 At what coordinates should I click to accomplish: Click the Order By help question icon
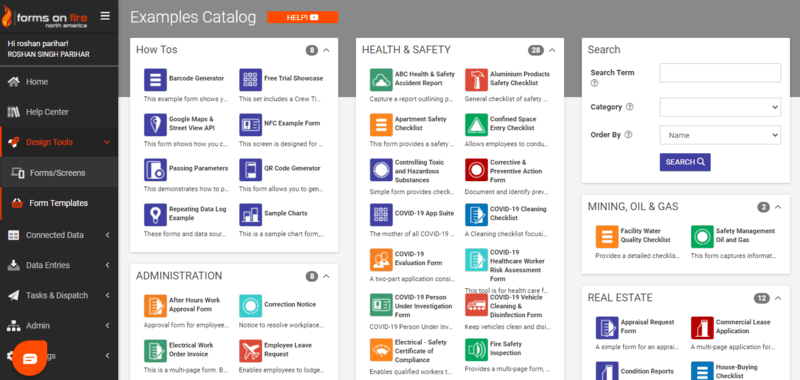click(x=628, y=135)
